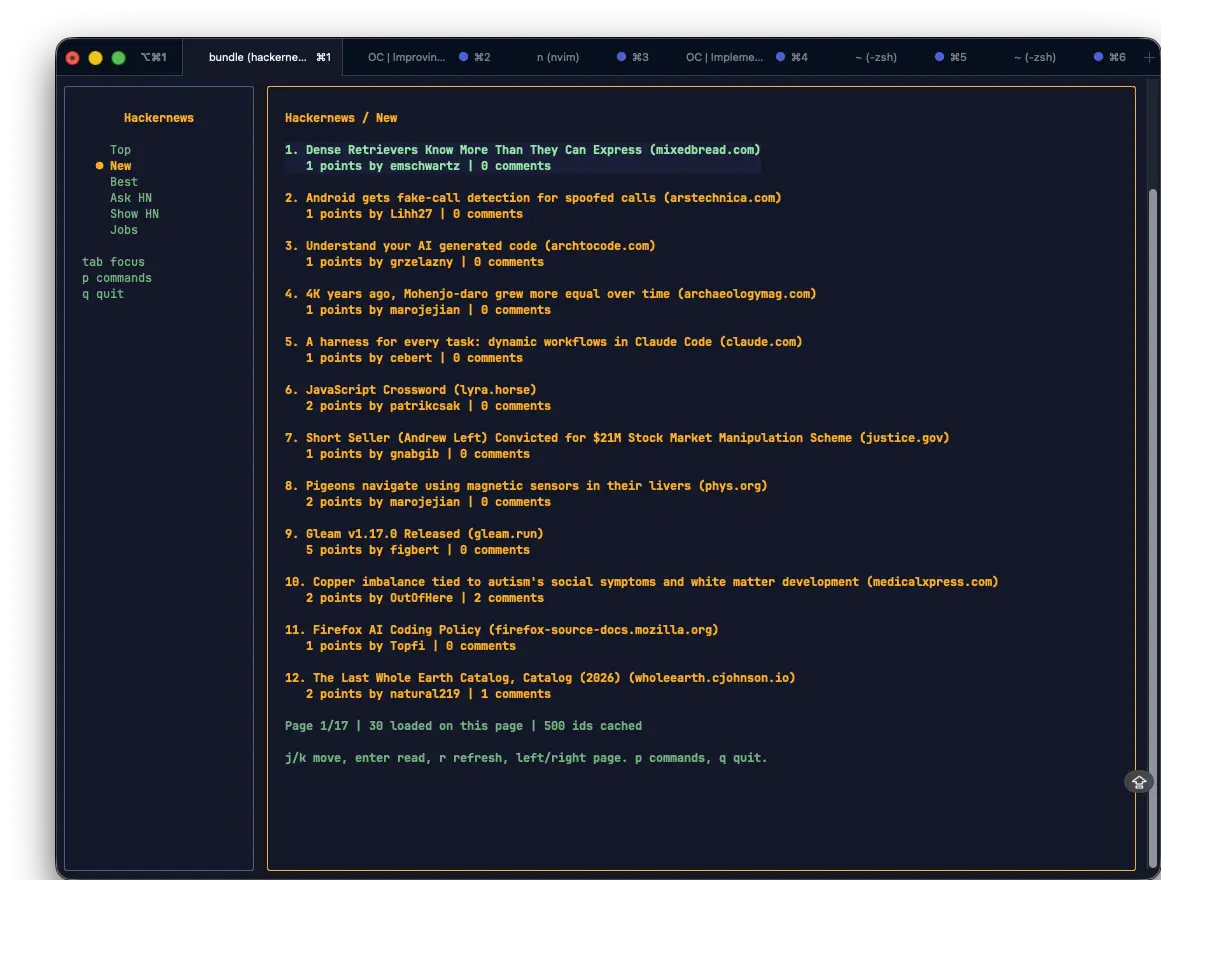Open Firefox AI Coding Policy story
The height and width of the screenshot is (954, 1217).
501,630
